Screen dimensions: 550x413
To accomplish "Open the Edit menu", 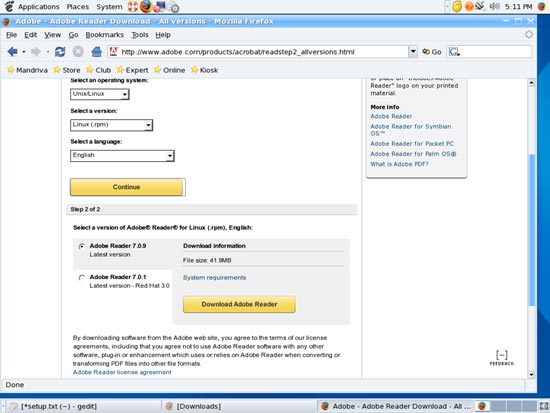I will click(x=31, y=35).
